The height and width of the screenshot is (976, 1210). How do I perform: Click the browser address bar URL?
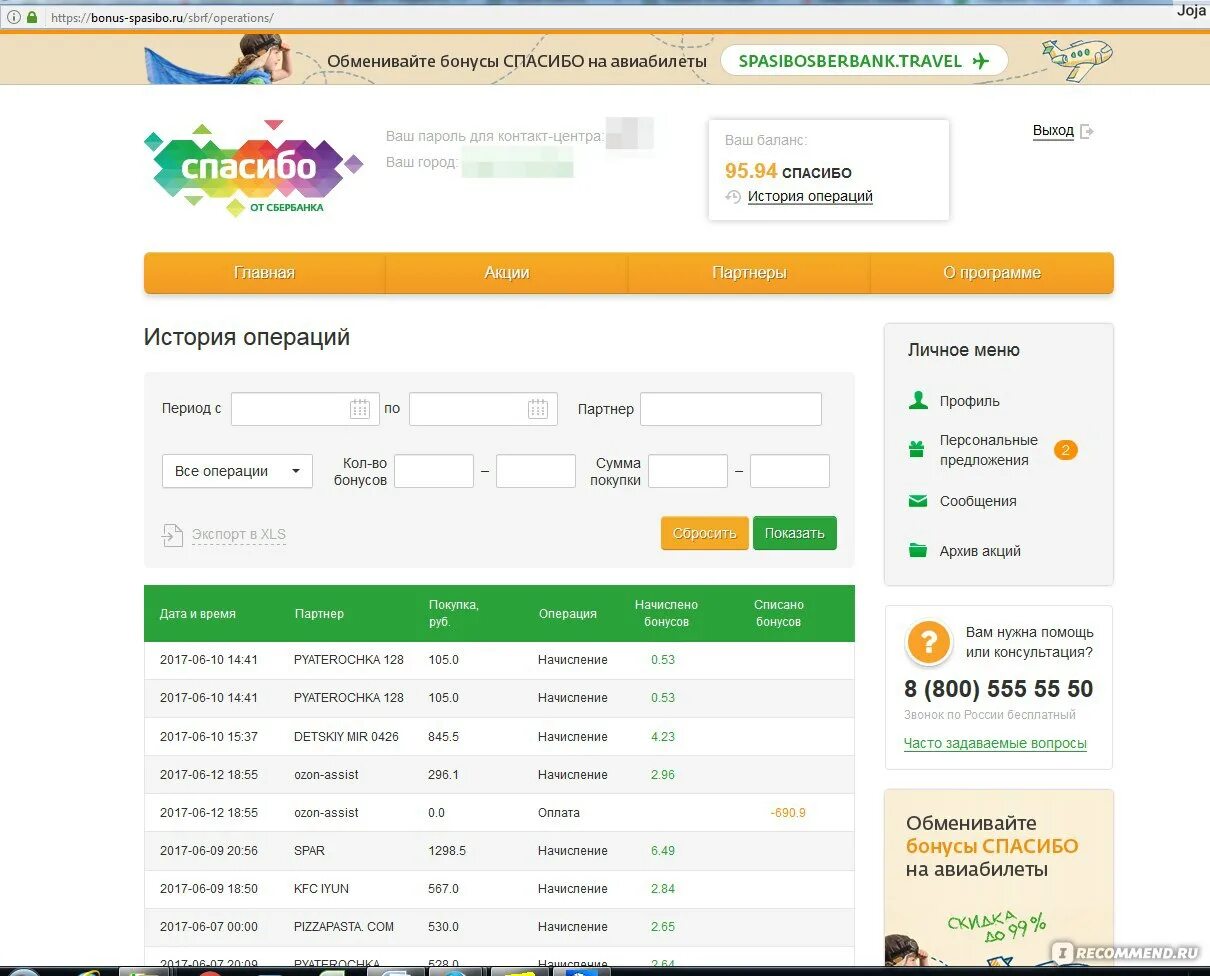(162, 18)
